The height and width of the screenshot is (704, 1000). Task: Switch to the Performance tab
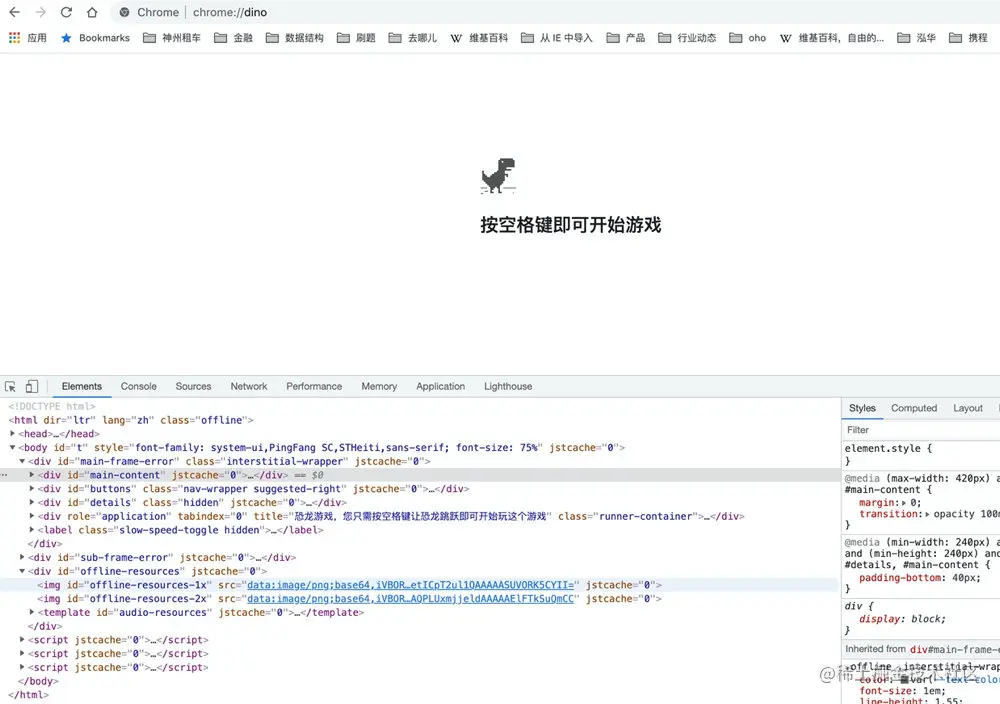314,386
